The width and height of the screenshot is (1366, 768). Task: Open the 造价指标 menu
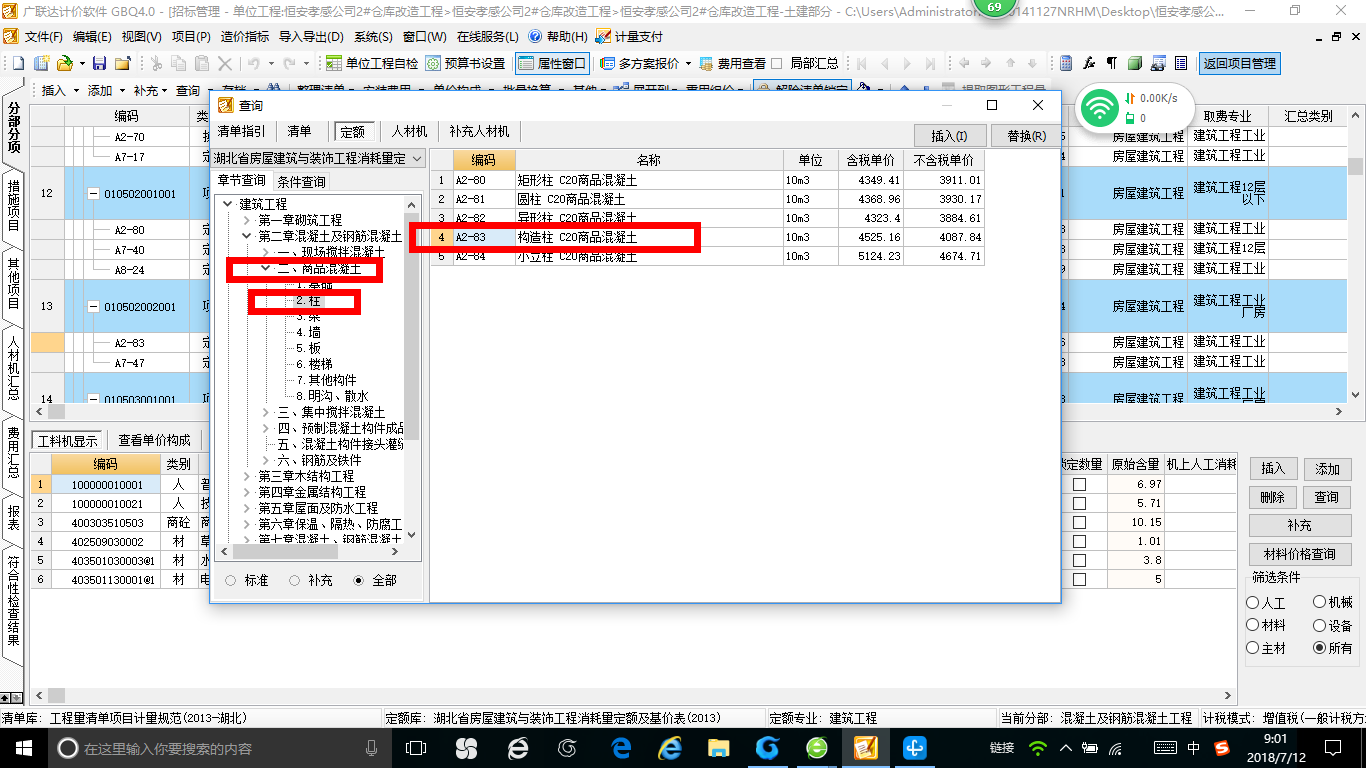(x=244, y=37)
